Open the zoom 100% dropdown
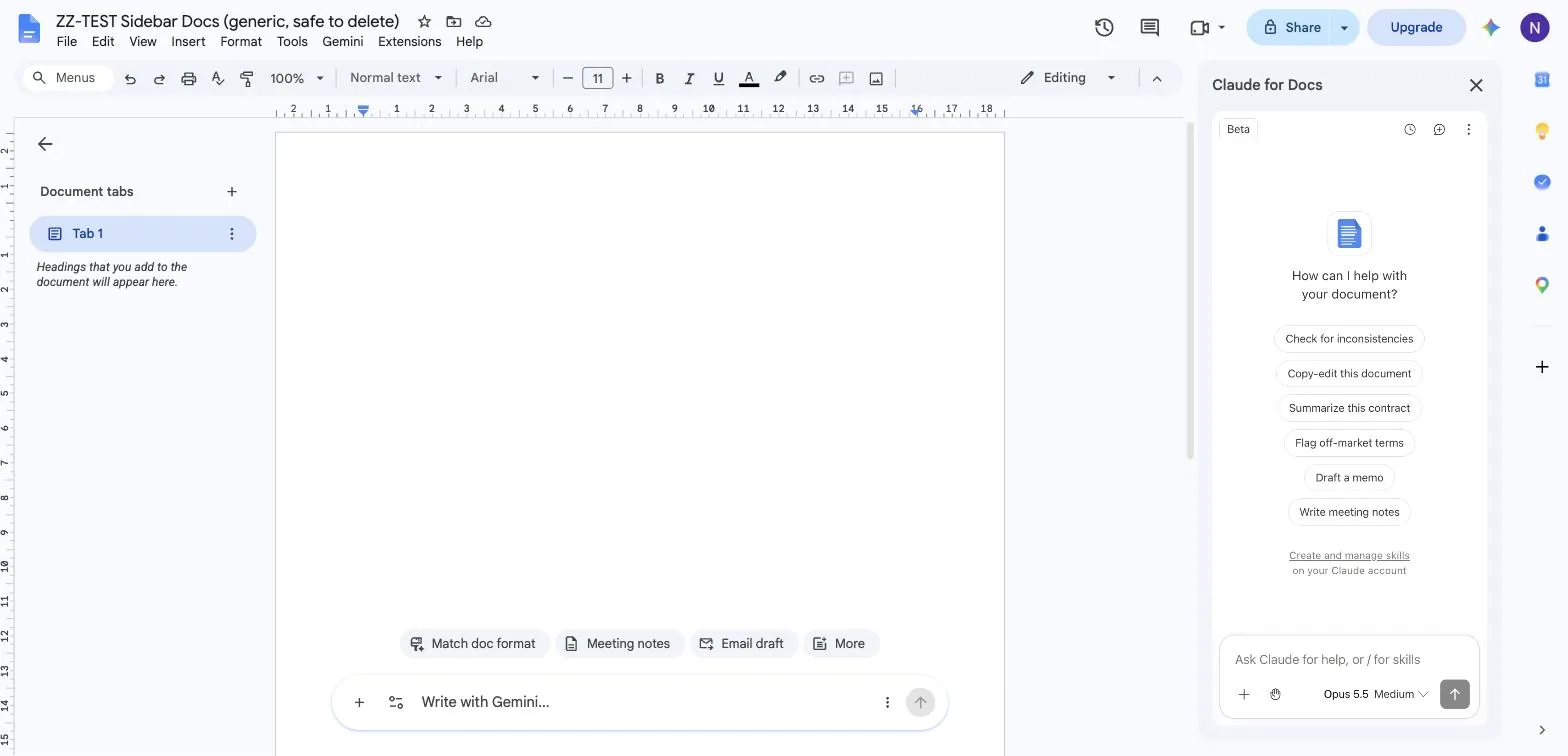Image resolution: width=1568 pixels, height=756 pixels. point(297,78)
